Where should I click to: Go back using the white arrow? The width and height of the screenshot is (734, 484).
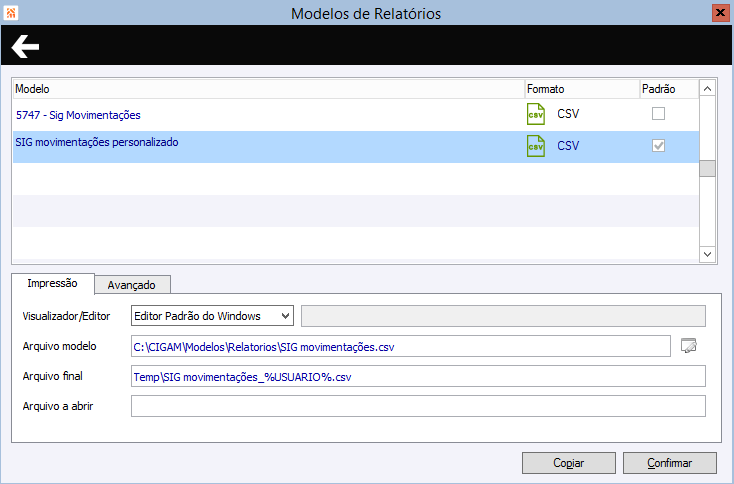[x=25, y=46]
